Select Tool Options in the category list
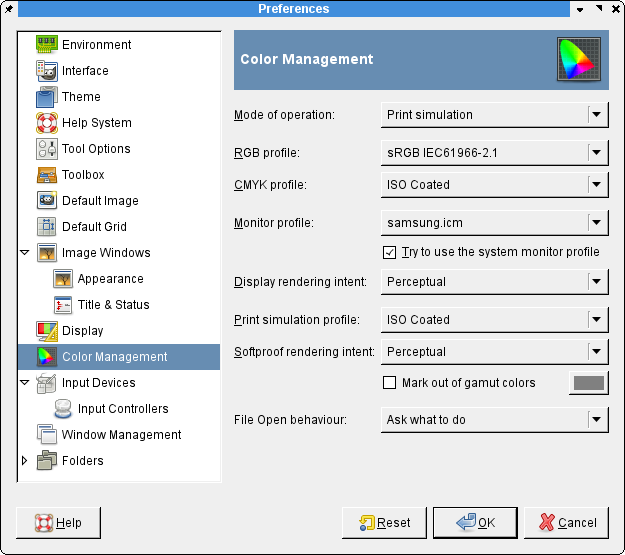 point(96,149)
